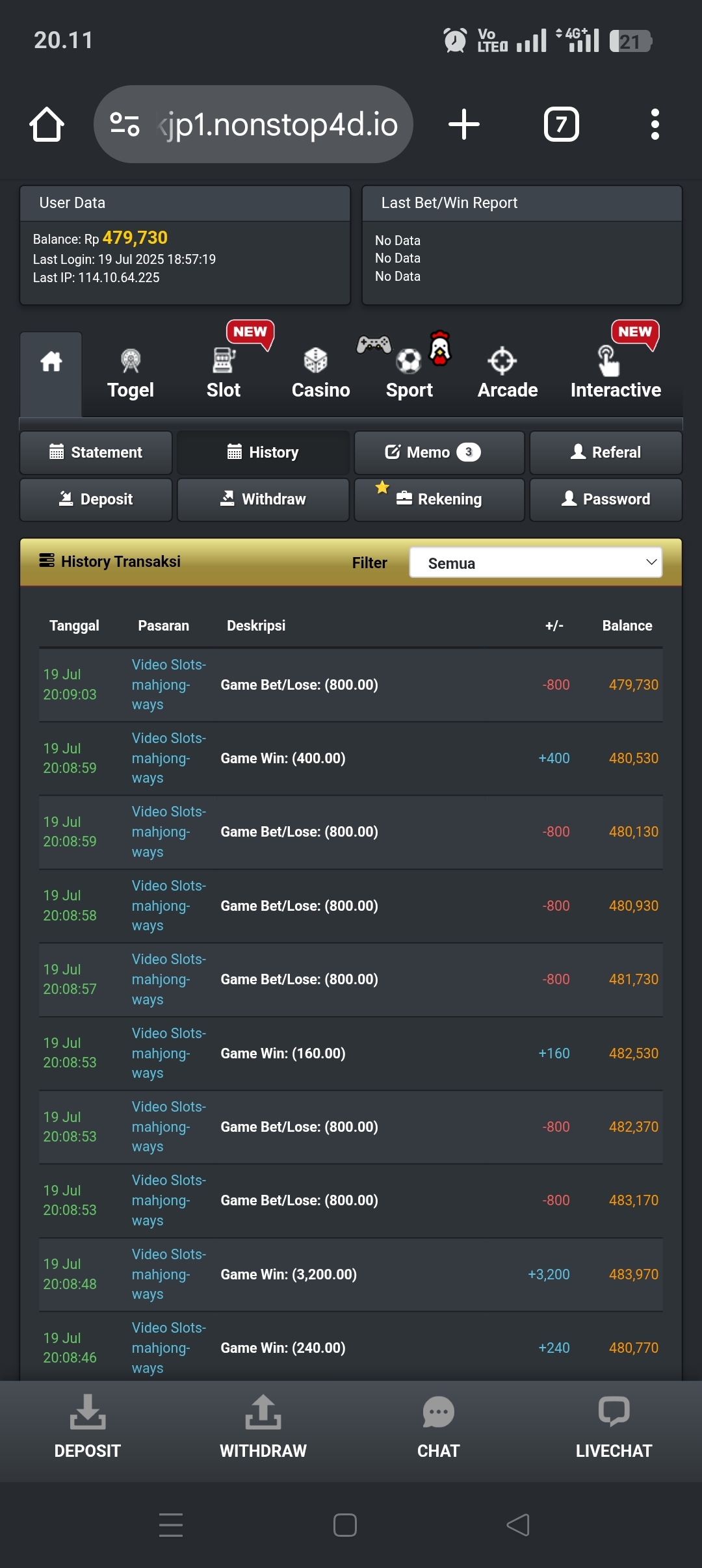
Task: Open the Password change page
Action: tap(606, 499)
